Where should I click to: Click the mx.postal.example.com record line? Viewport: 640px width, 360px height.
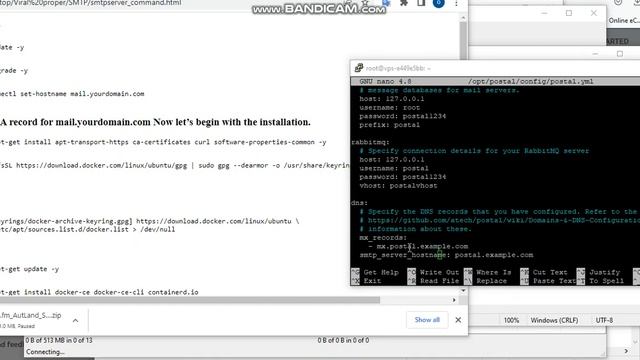(x=418, y=247)
